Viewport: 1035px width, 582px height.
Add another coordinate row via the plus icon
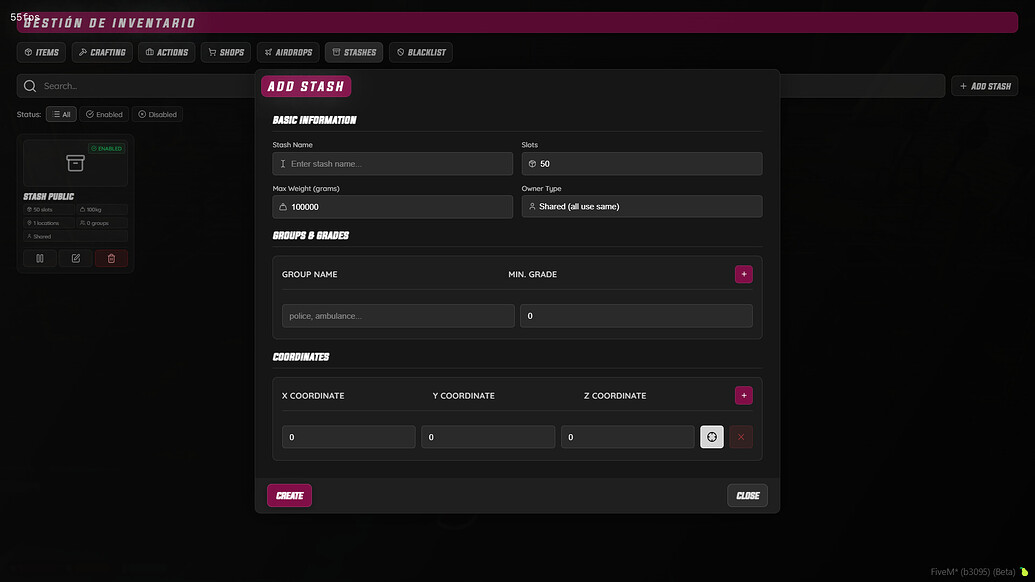[x=743, y=395]
